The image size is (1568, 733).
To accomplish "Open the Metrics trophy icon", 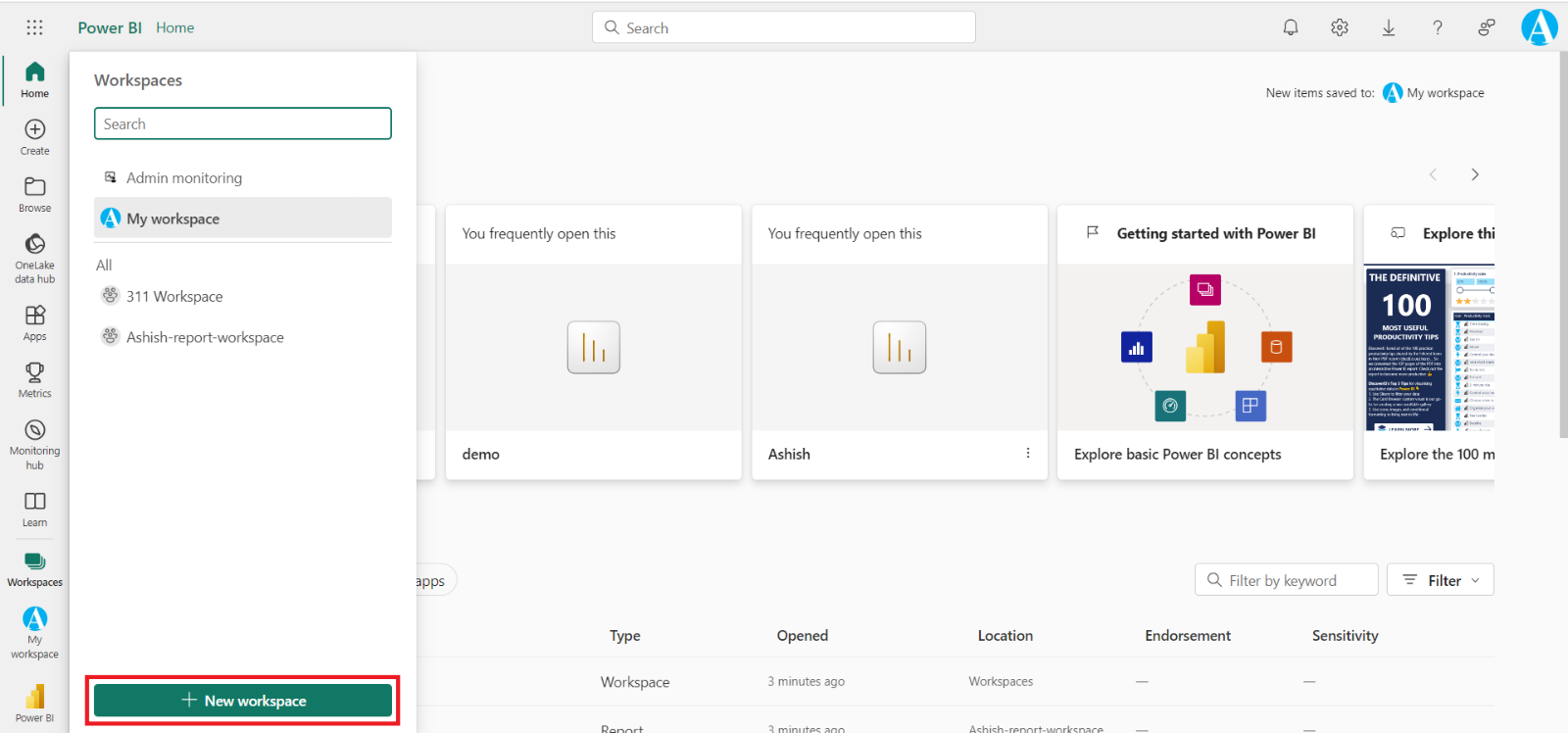I will [x=34, y=379].
